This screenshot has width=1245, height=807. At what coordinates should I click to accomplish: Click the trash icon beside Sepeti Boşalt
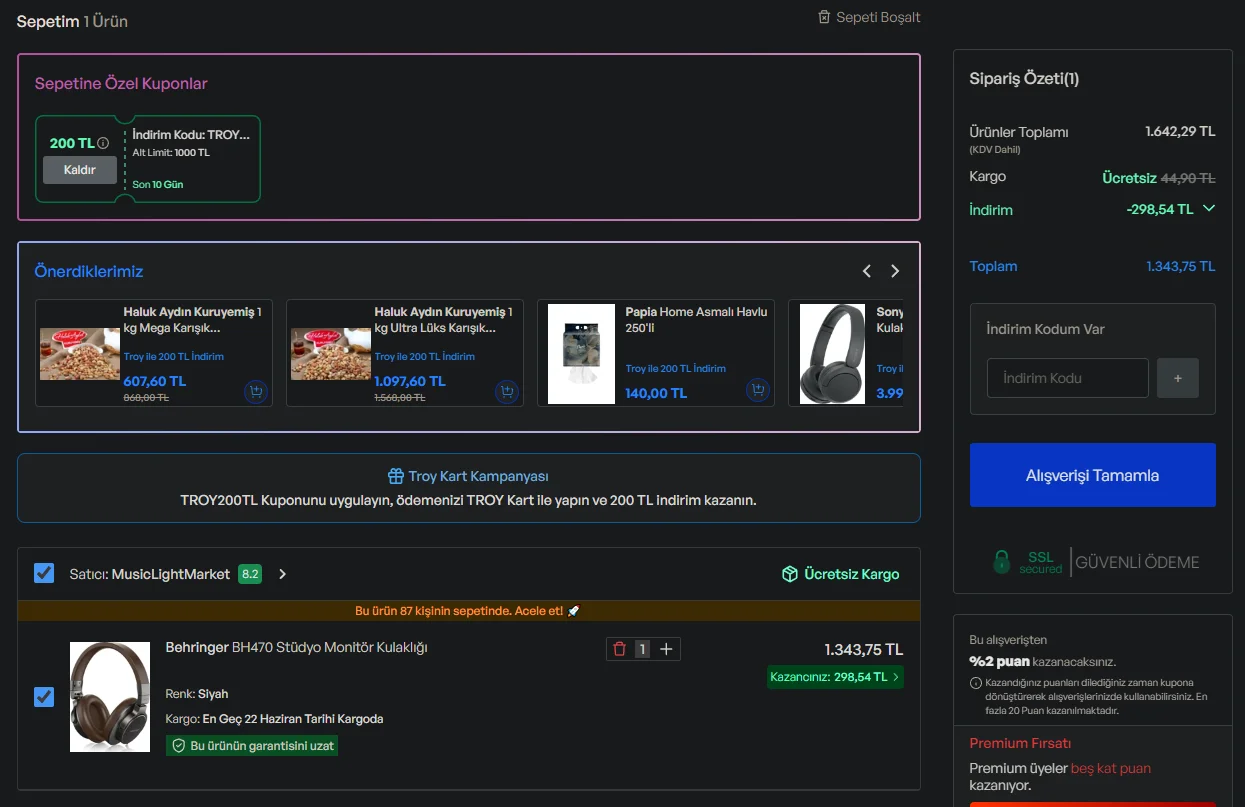tap(824, 17)
